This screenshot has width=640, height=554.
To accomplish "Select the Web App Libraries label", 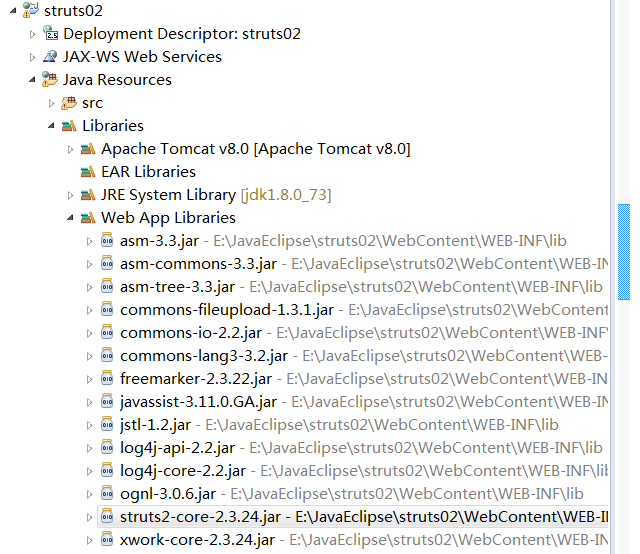I will tap(169, 218).
